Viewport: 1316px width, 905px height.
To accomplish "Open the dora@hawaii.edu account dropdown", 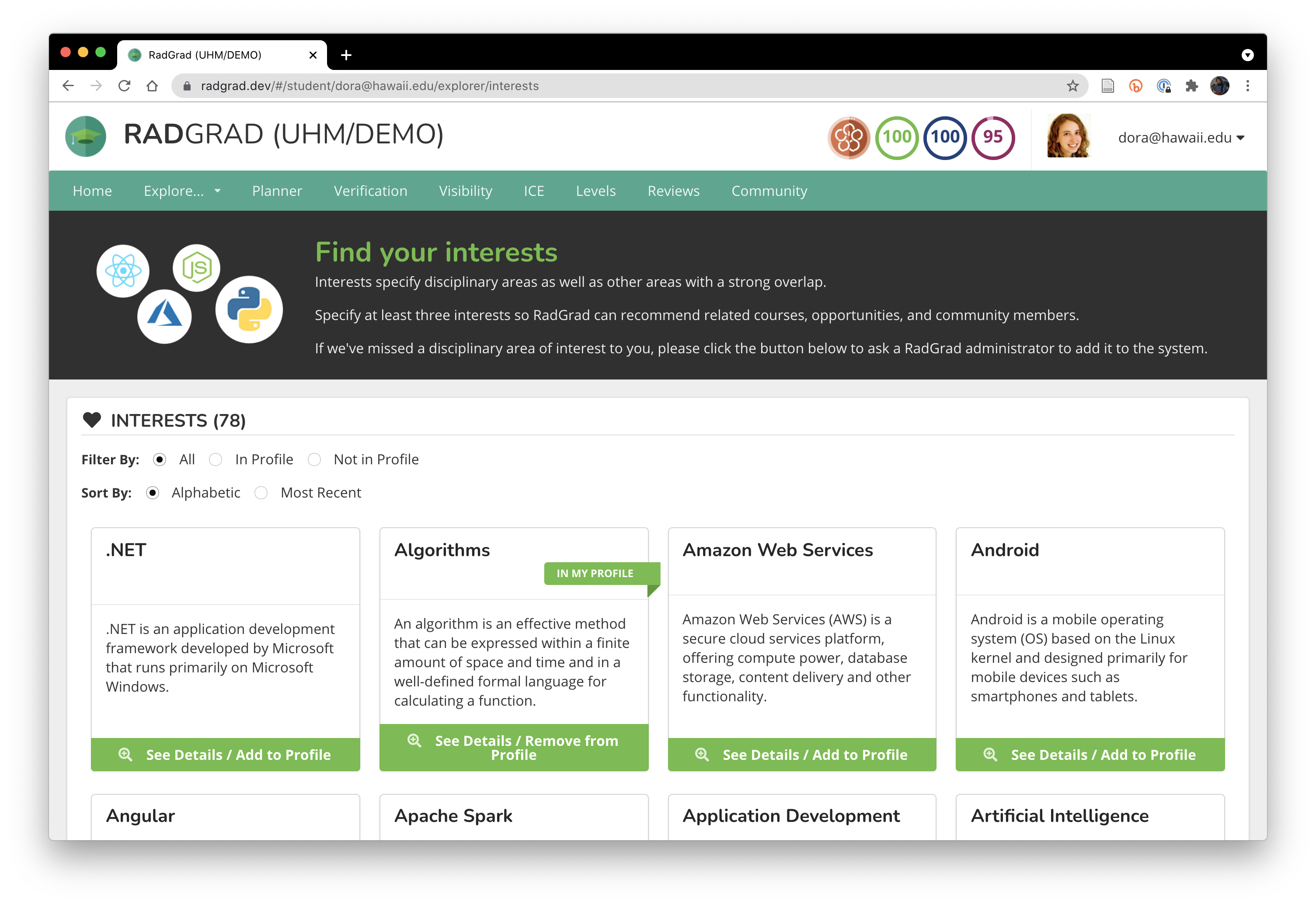I will point(1180,138).
